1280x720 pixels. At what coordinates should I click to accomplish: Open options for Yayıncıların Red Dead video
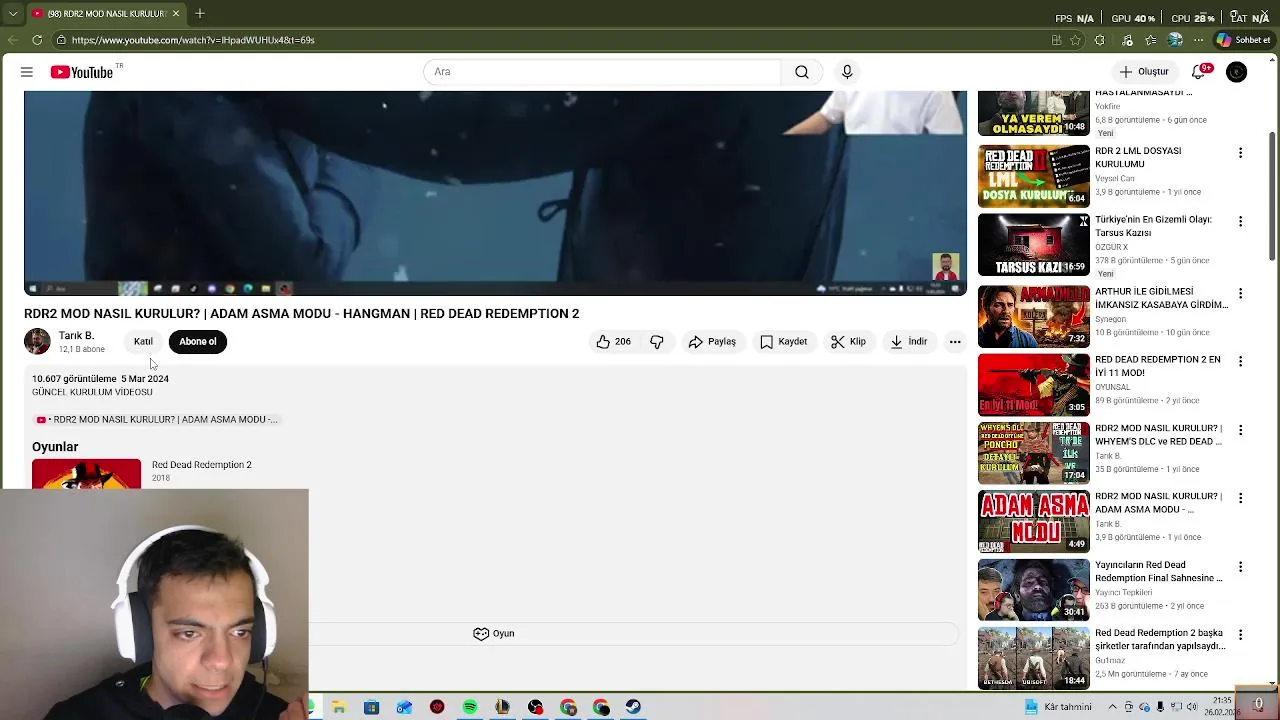[1240, 566]
